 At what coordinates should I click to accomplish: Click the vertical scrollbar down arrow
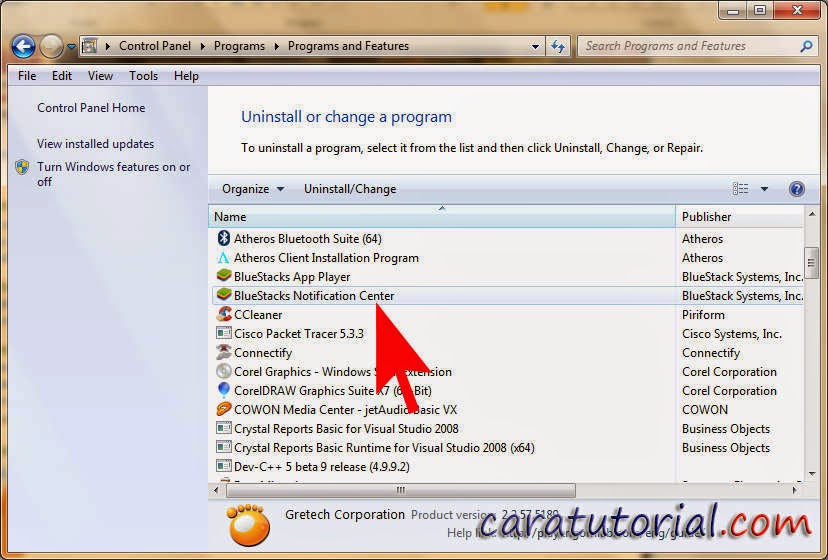pos(812,474)
